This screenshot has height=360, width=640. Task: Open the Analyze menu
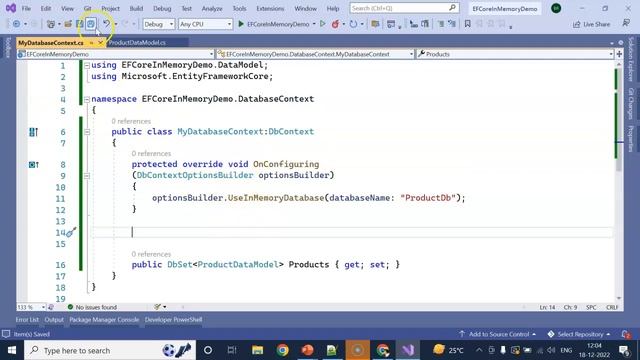tap(212, 8)
